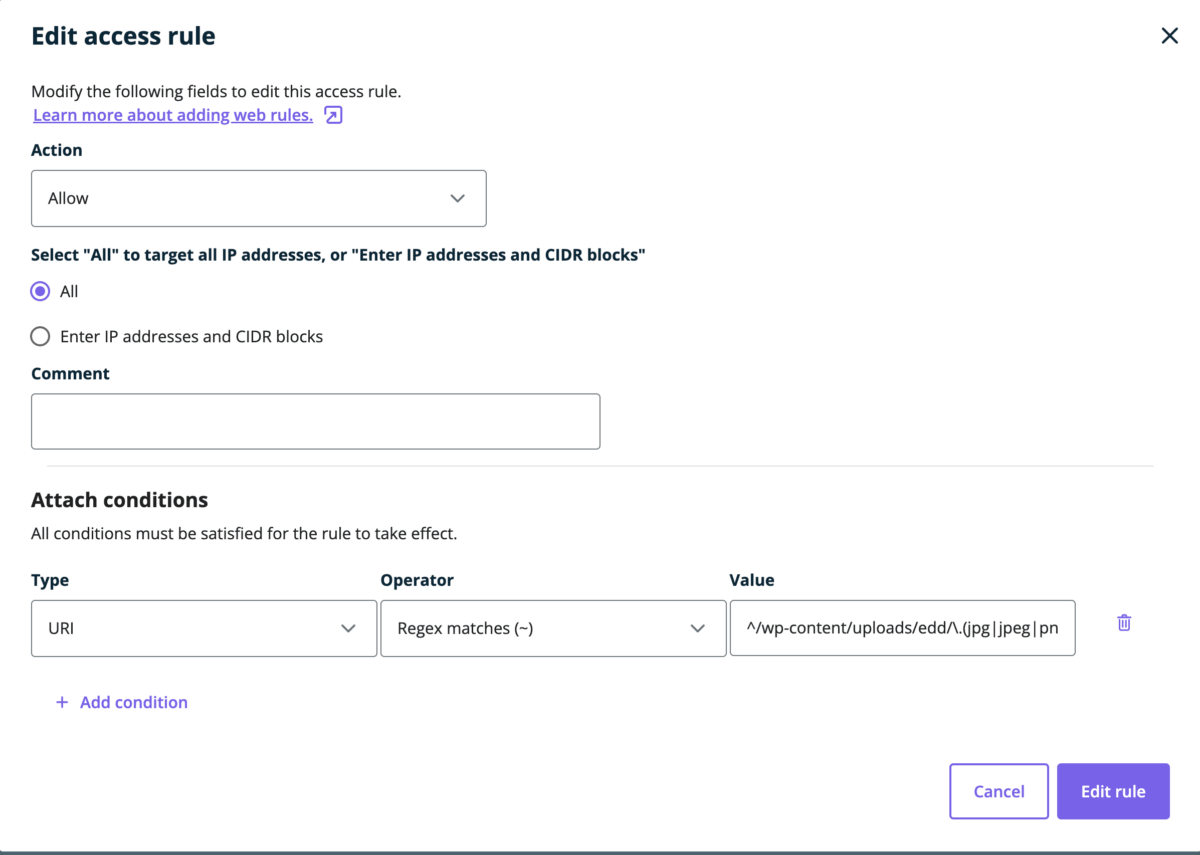Click the plus icon before Add condition
The height and width of the screenshot is (855, 1200).
click(62, 702)
